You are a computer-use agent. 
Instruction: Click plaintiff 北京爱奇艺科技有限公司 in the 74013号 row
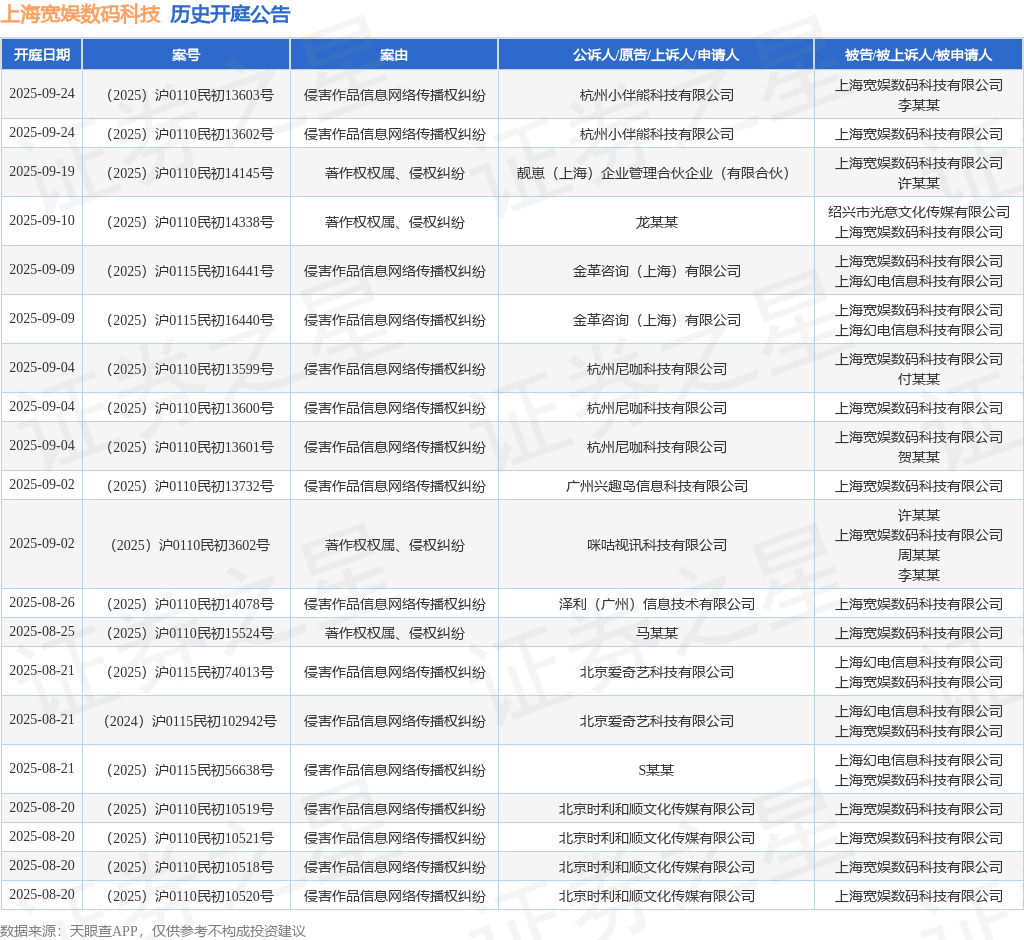click(x=656, y=672)
